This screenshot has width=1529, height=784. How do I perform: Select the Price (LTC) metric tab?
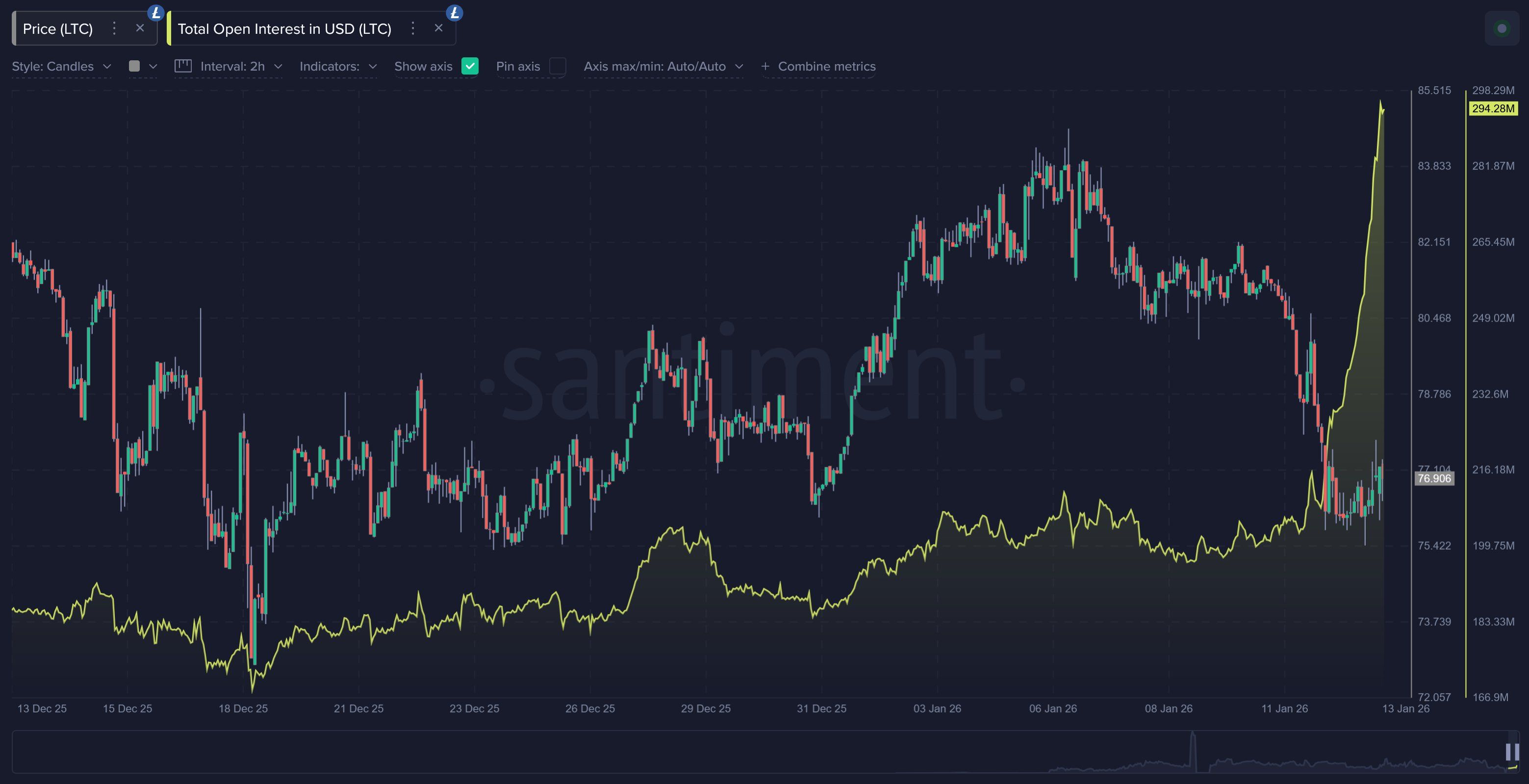pyautogui.click(x=57, y=28)
